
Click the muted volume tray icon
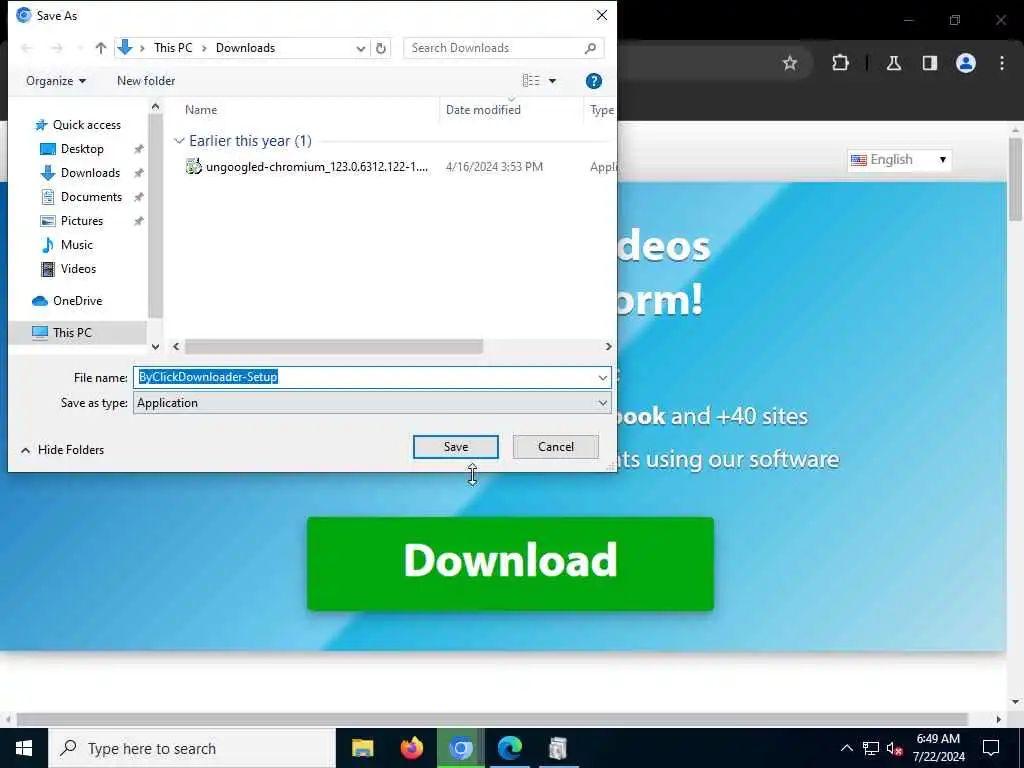(x=894, y=748)
